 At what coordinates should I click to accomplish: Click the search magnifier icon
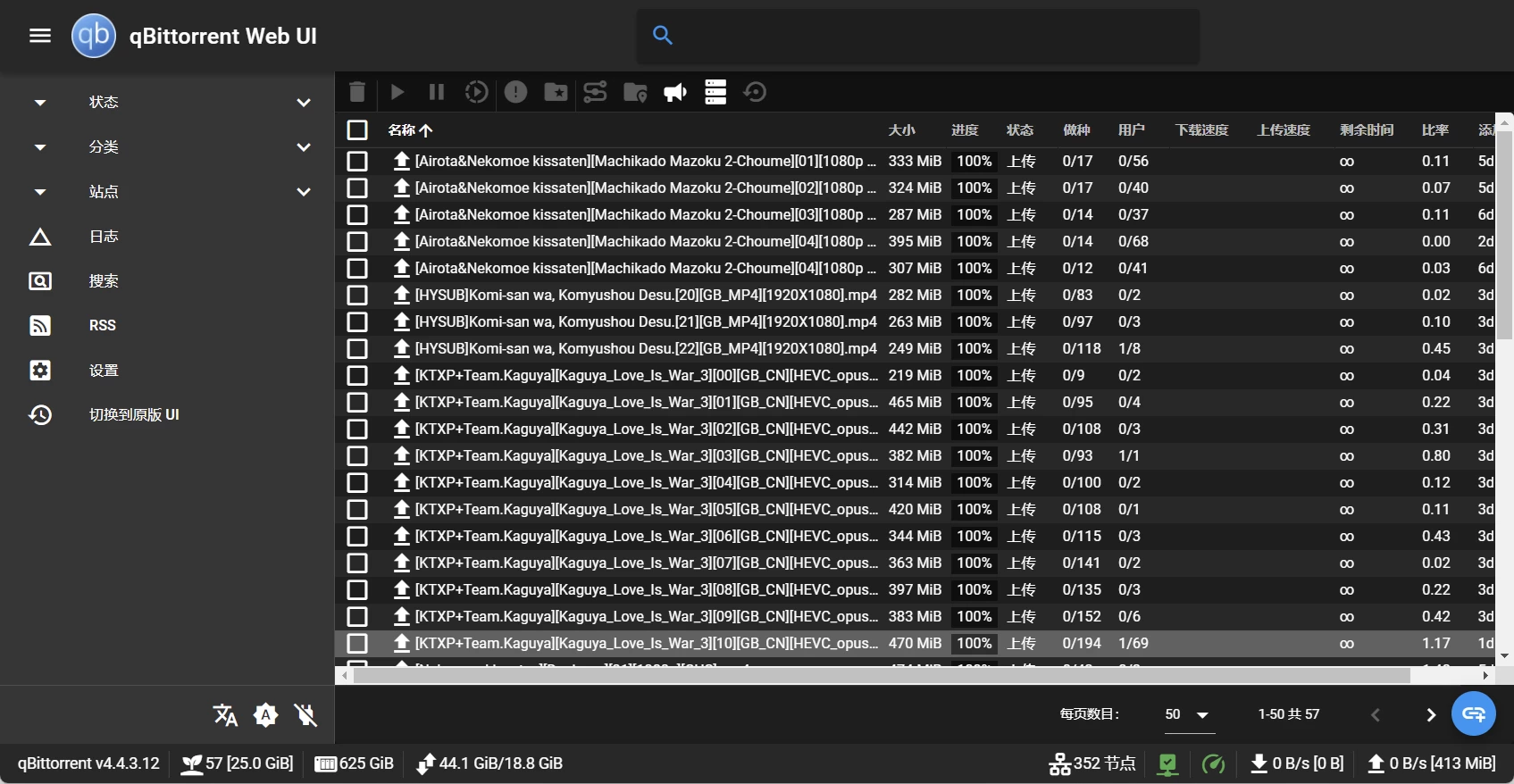click(663, 36)
